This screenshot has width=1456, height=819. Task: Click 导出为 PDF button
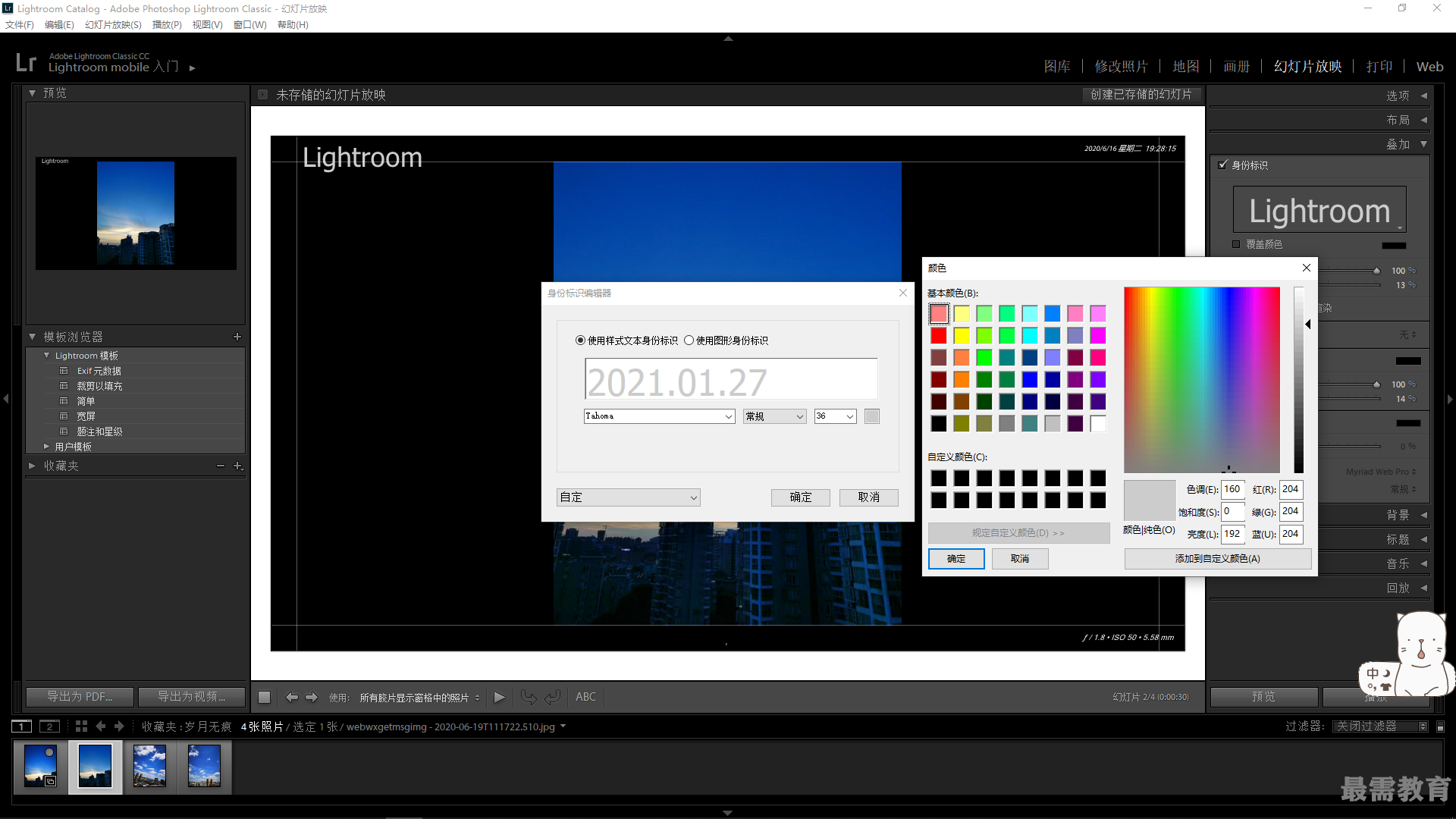point(80,697)
